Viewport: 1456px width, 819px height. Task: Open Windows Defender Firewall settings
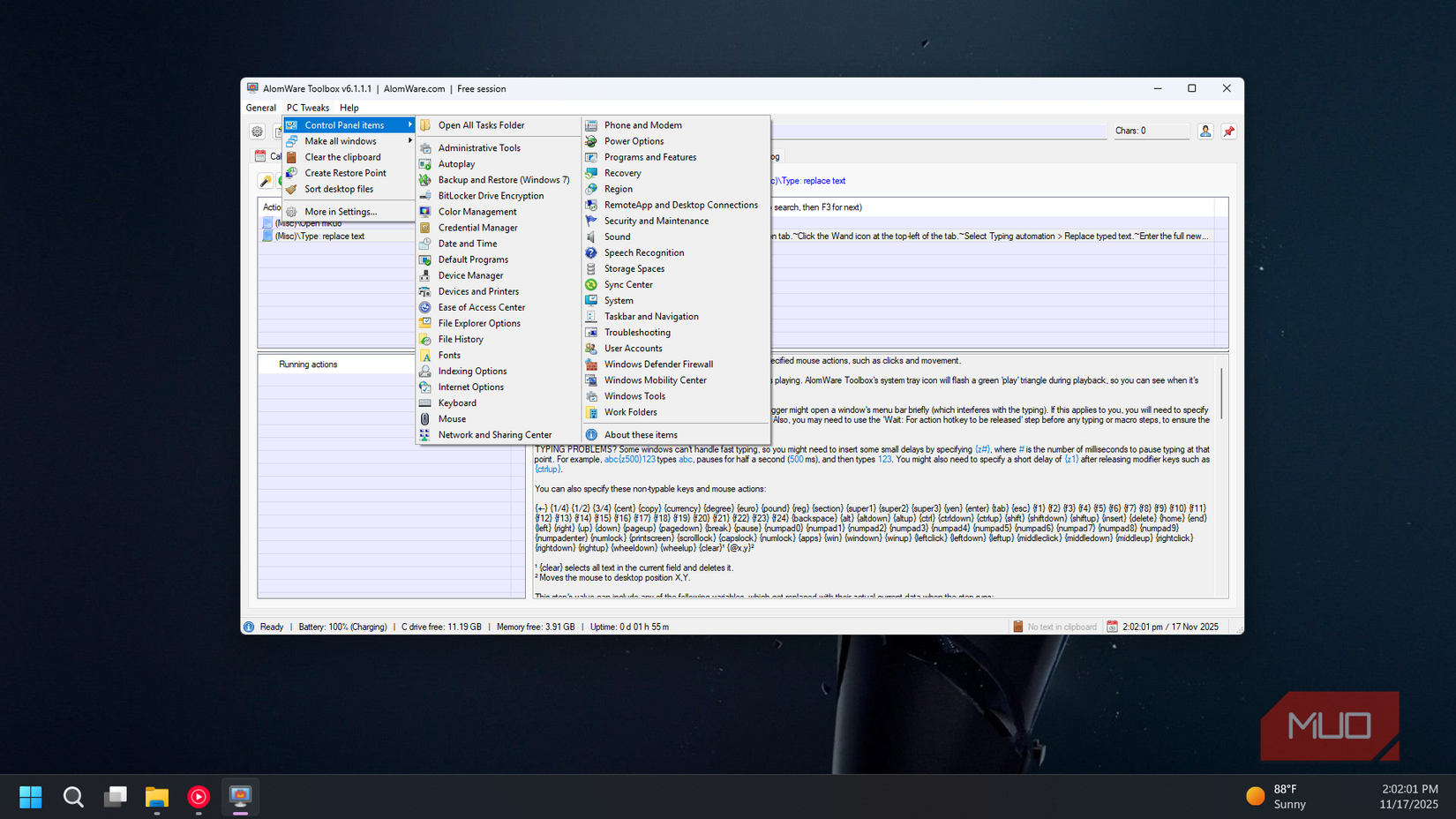(x=658, y=364)
